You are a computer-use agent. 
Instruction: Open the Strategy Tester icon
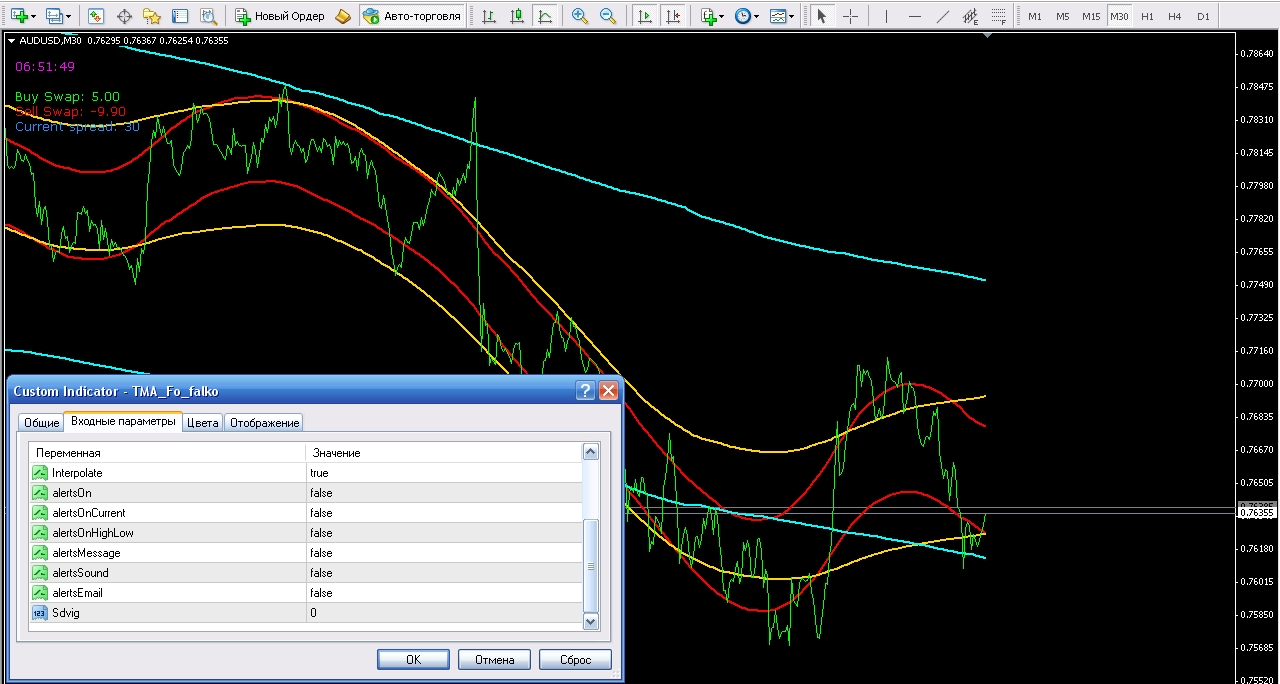click(x=208, y=16)
